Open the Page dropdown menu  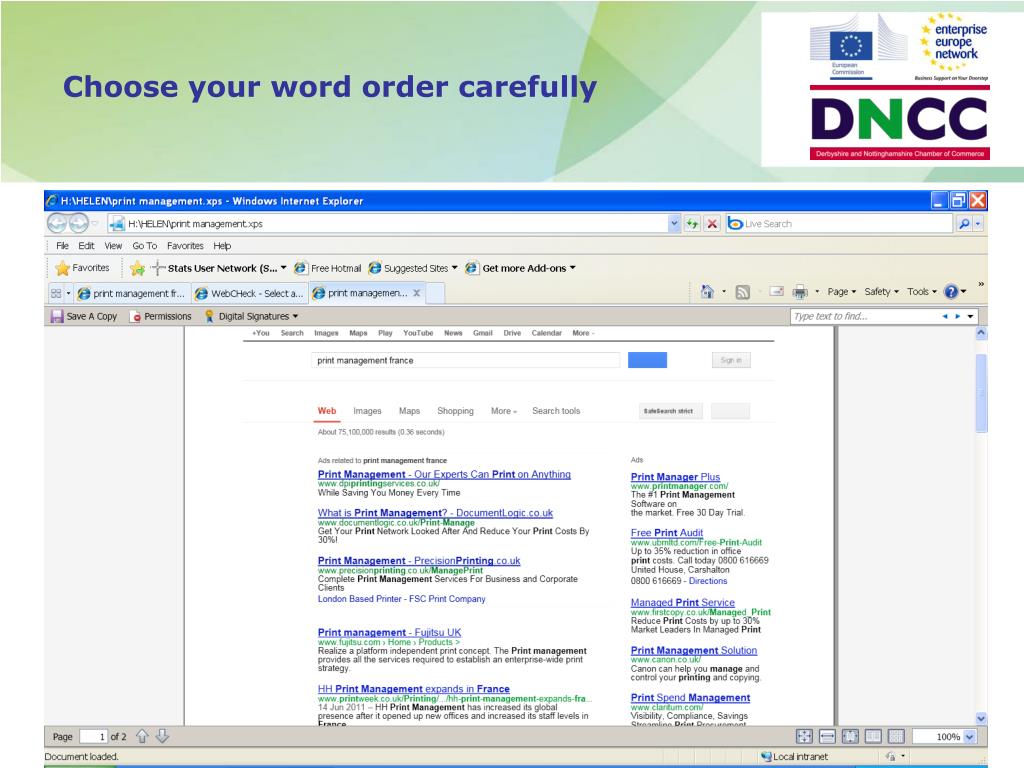pyautogui.click(x=842, y=292)
